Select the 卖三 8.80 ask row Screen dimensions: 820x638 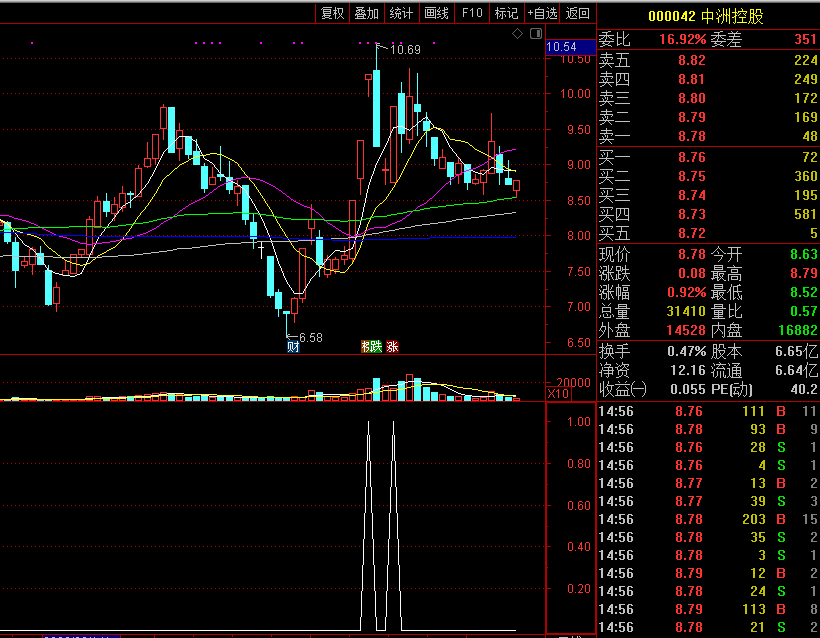click(708, 98)
